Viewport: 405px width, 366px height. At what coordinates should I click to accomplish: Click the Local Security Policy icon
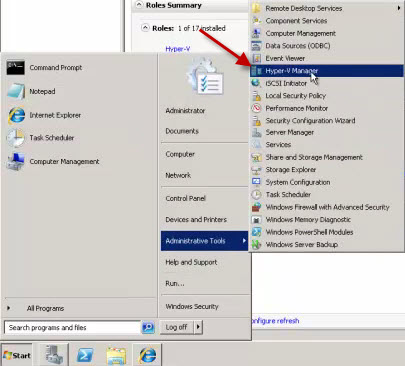256,96
